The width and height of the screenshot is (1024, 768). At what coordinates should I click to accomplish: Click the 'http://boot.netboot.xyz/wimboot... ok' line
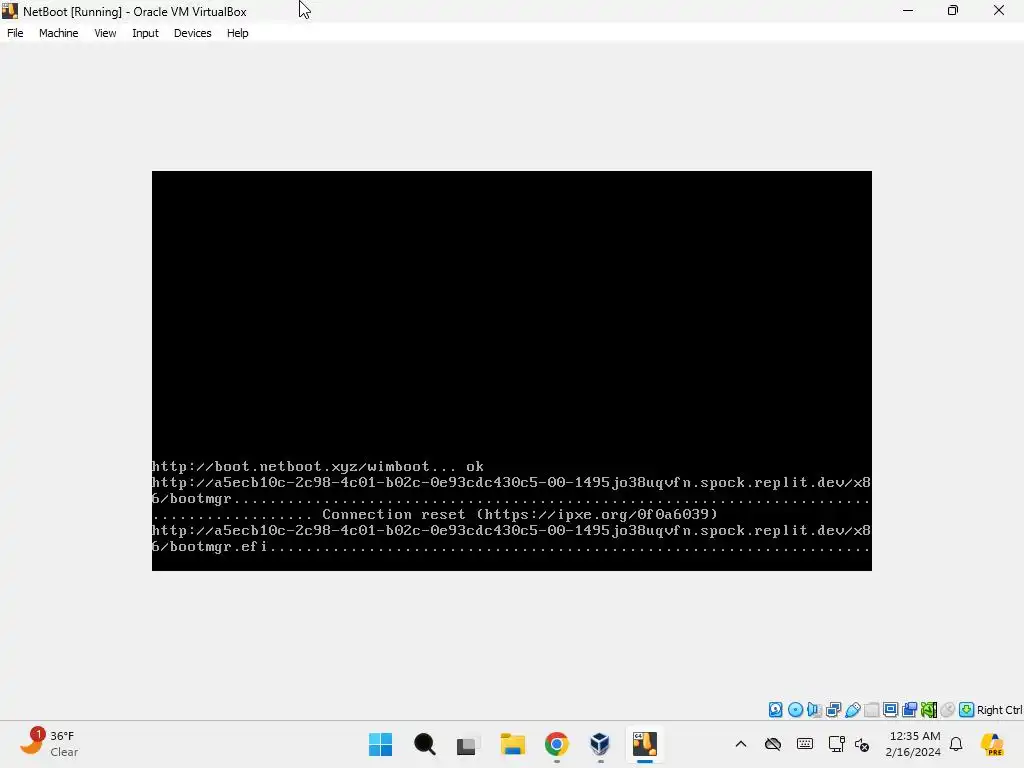pos(317,466)
